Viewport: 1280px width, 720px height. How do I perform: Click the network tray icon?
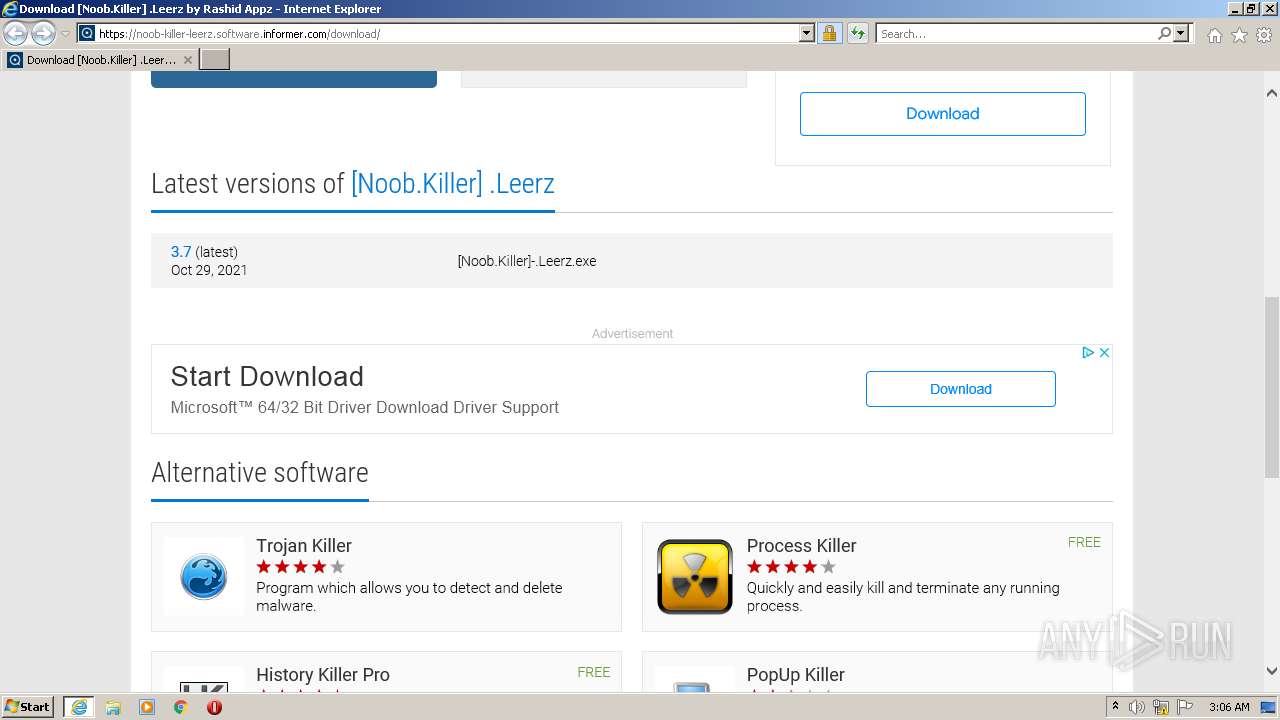point(1162,707)
